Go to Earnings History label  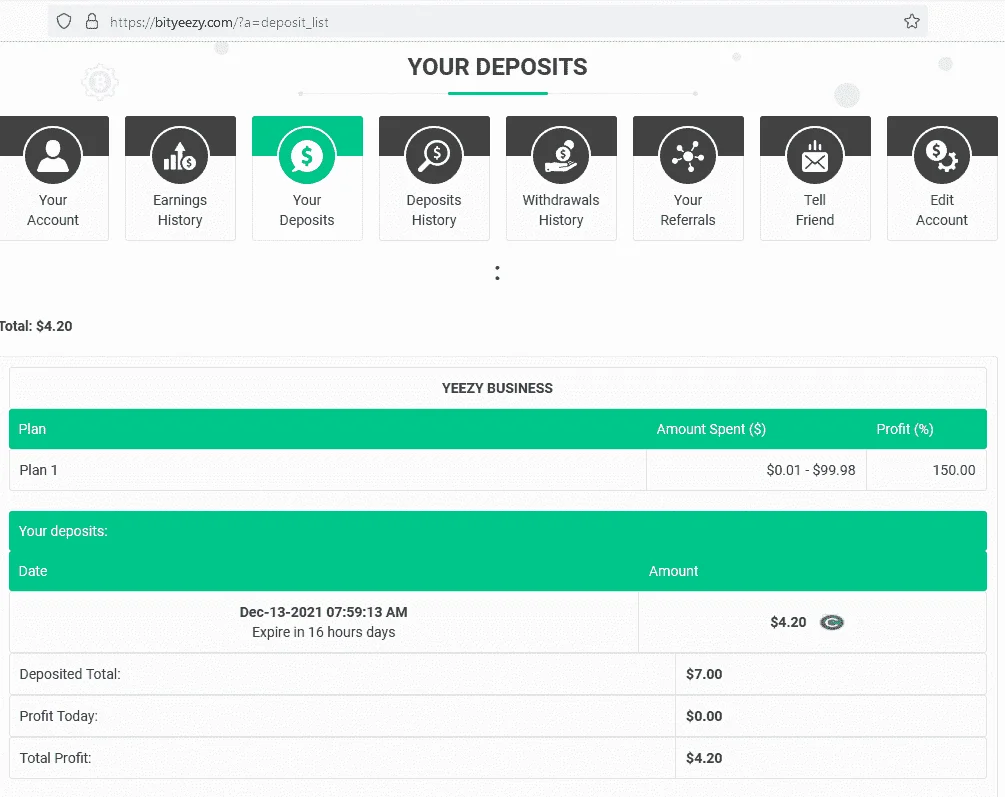click(x=180, y=210)
